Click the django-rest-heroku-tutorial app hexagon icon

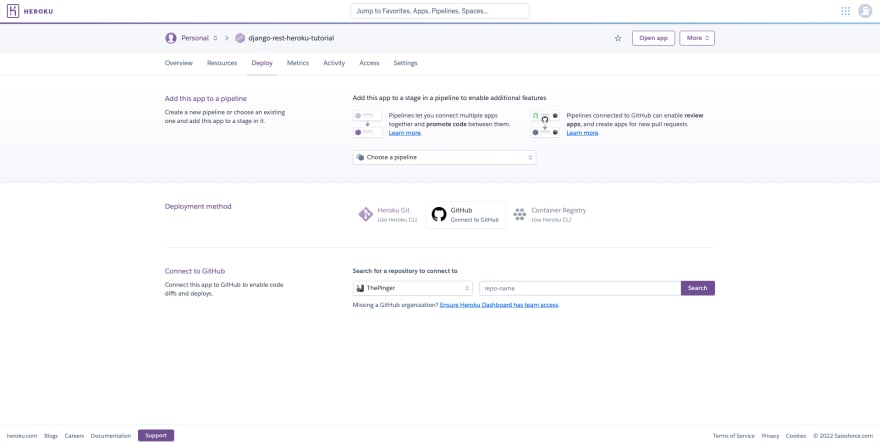point(240,38)
